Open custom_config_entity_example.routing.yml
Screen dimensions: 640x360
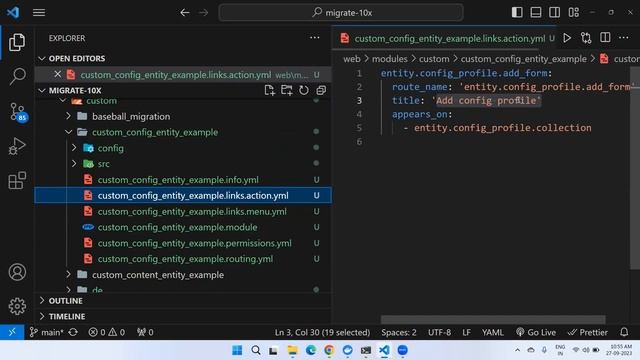point(183,259)
